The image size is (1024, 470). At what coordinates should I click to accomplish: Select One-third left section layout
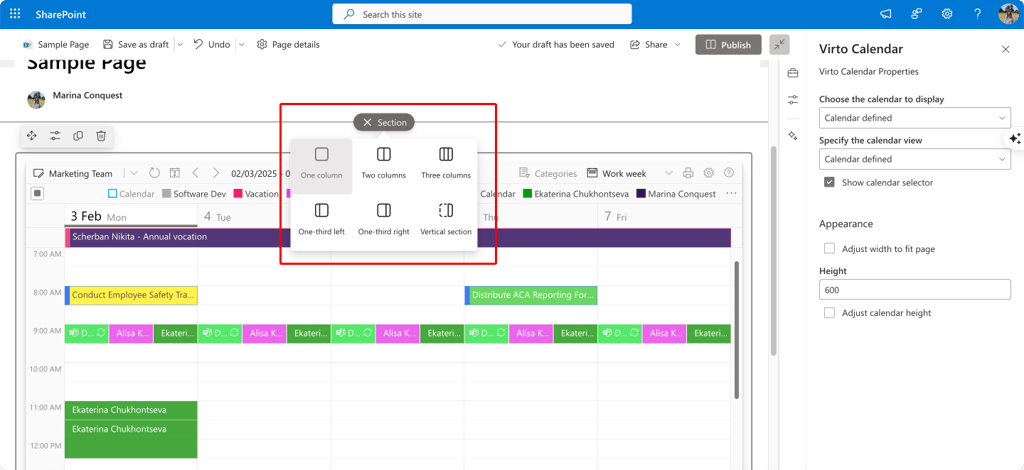tap(321, 221)
